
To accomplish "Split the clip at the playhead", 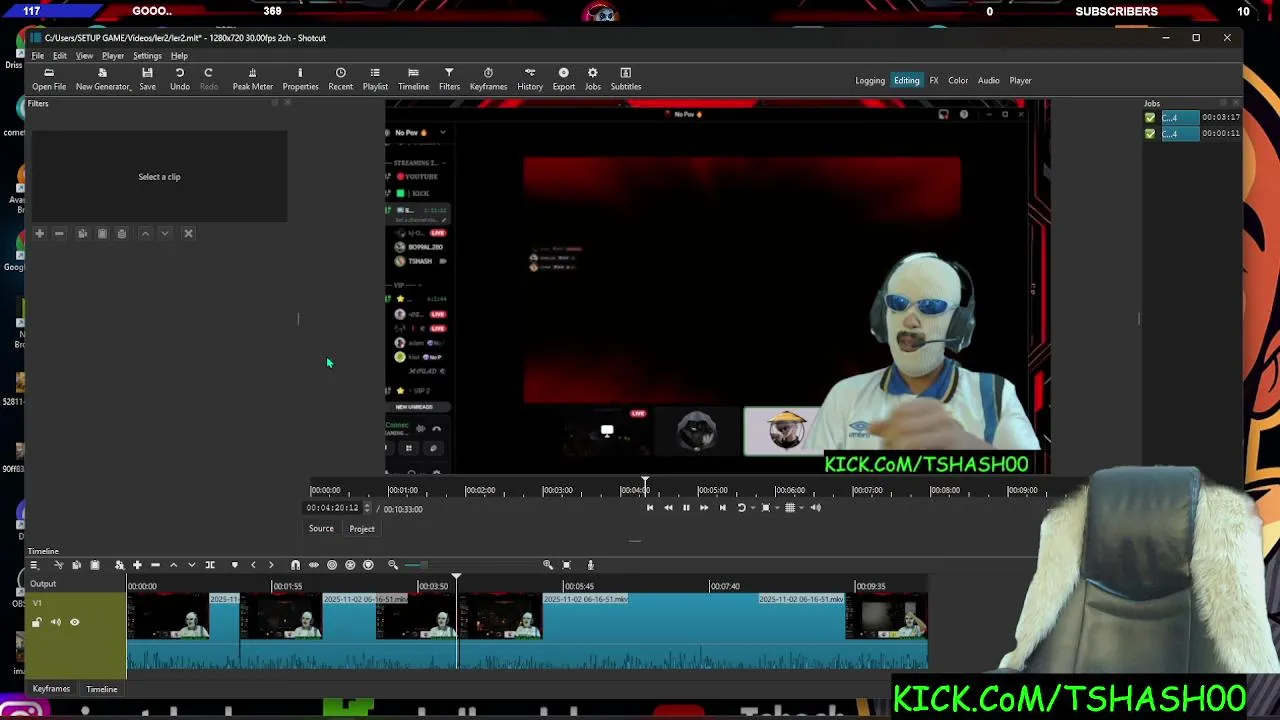I will [210, 565].
